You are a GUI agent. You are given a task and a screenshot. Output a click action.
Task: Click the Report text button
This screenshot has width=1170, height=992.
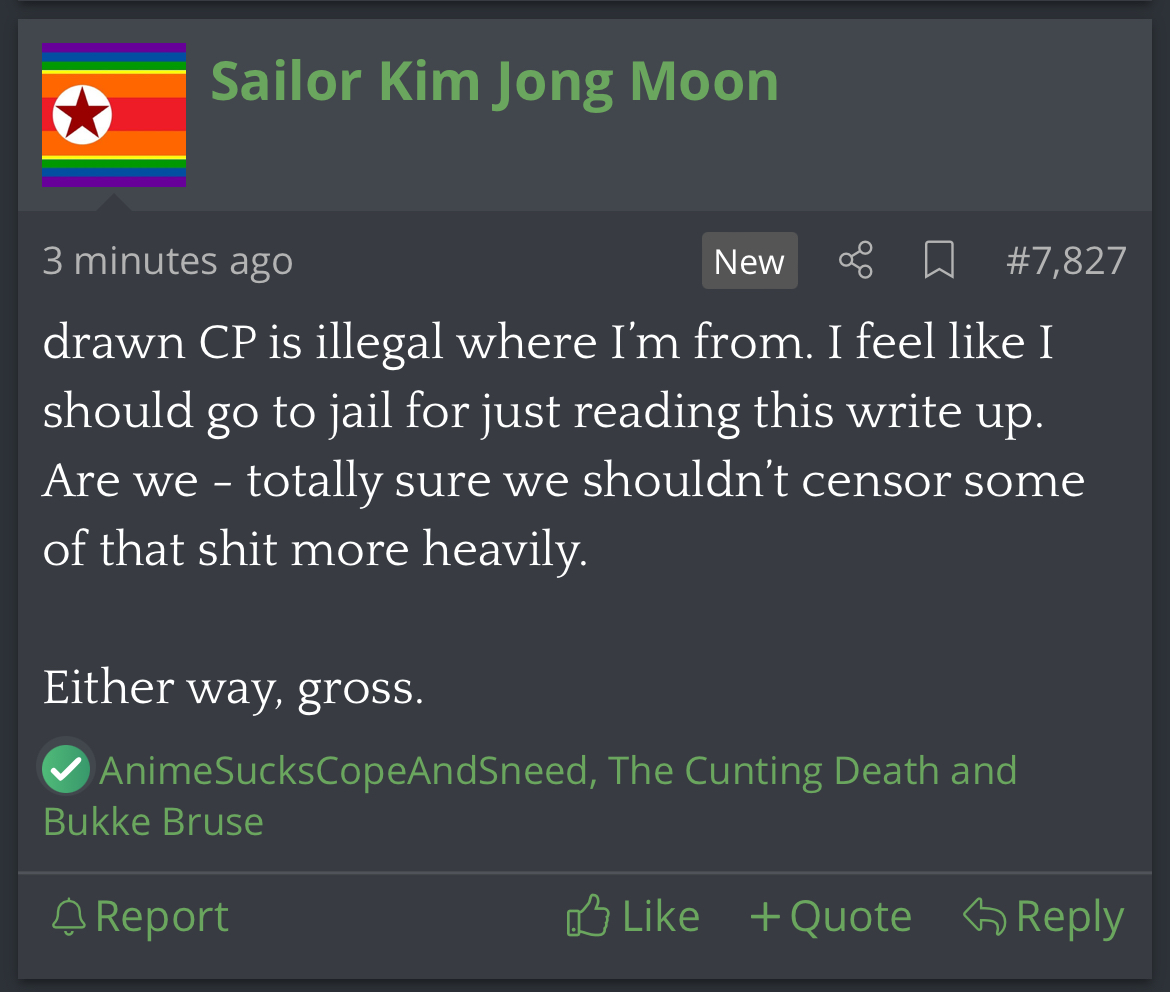coord(161,916)
